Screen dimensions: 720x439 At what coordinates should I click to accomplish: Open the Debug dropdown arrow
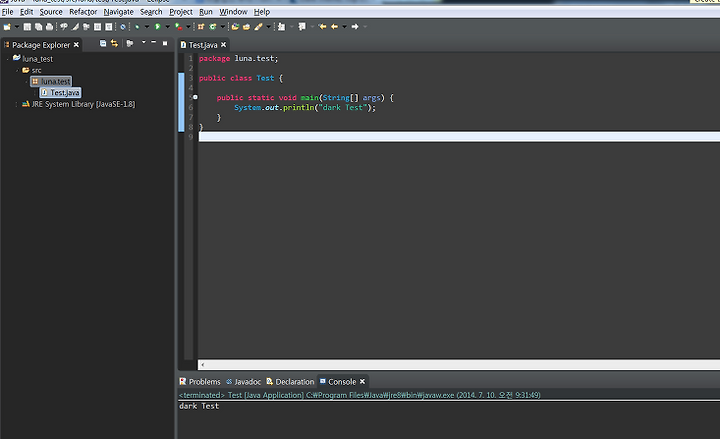click(x=147, y=27)
